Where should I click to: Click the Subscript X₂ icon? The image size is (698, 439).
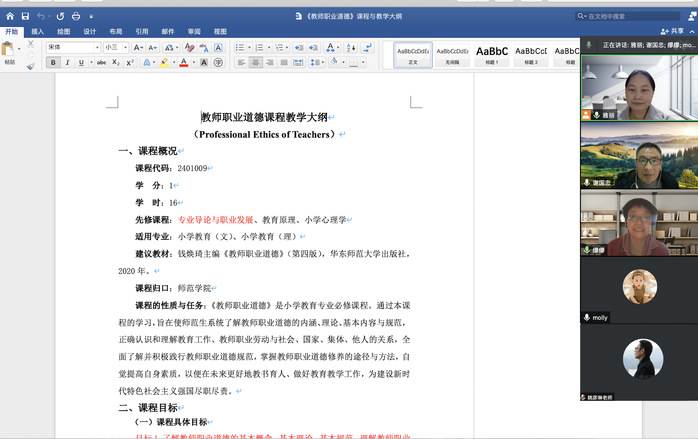click(x=117, y=62)
